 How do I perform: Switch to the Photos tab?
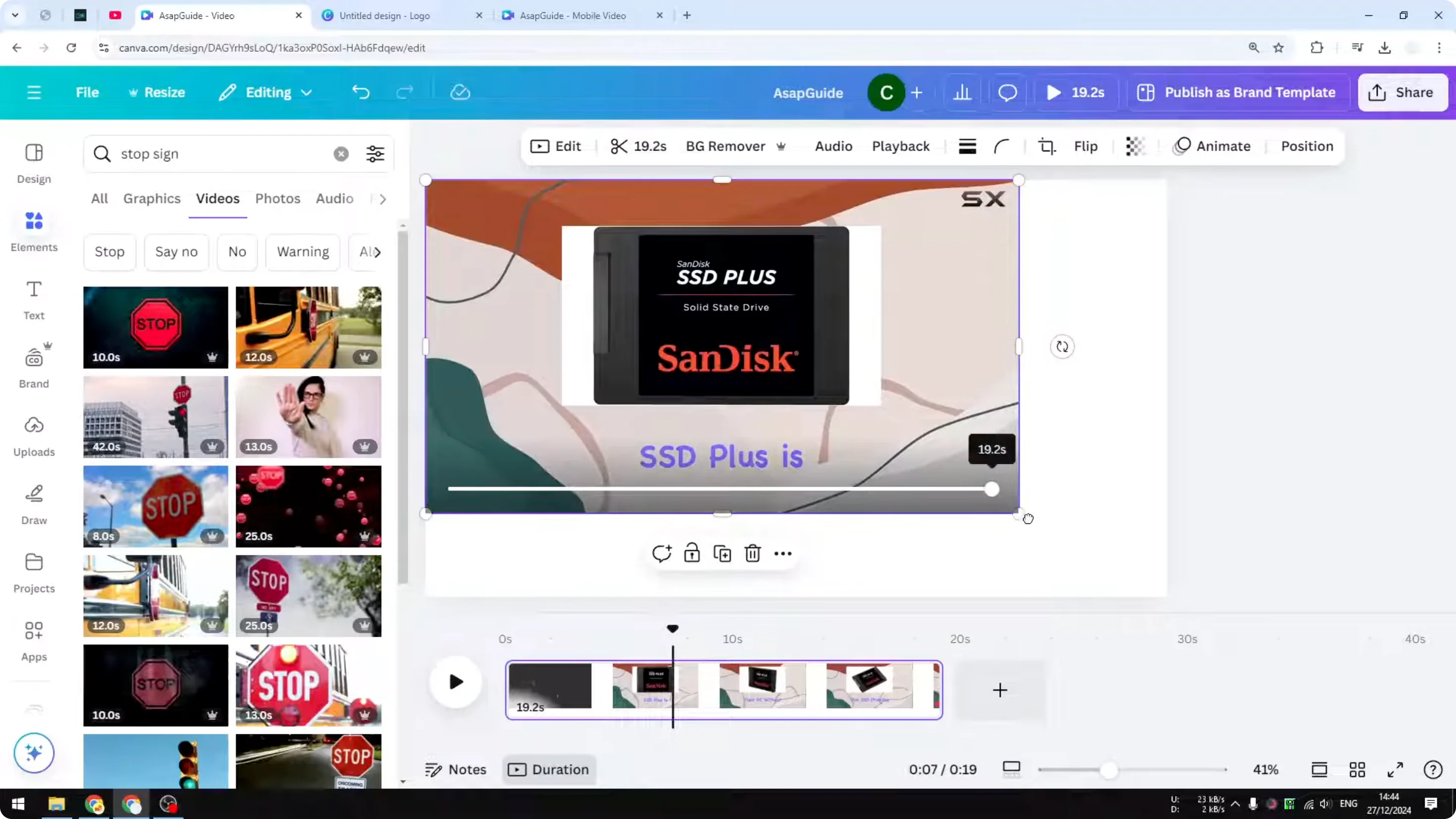point(277,199)
